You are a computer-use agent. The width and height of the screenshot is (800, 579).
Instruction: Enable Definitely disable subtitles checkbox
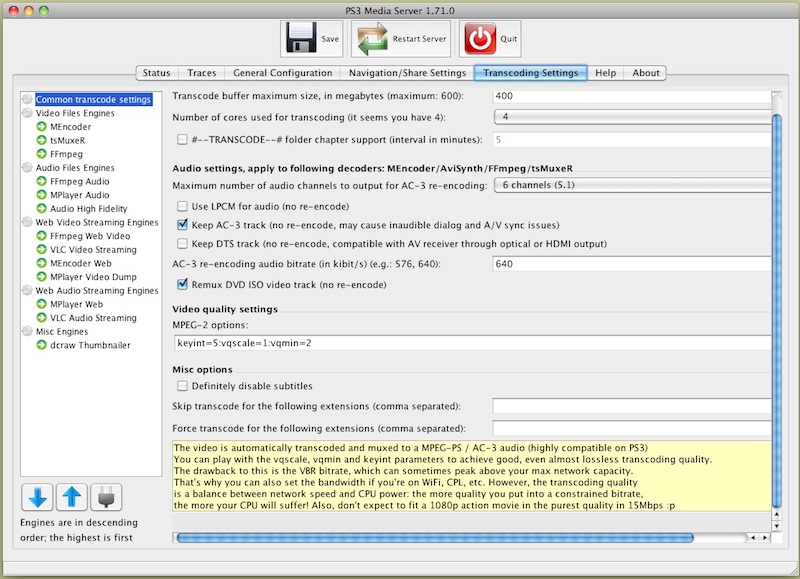(x=182, y=386)
